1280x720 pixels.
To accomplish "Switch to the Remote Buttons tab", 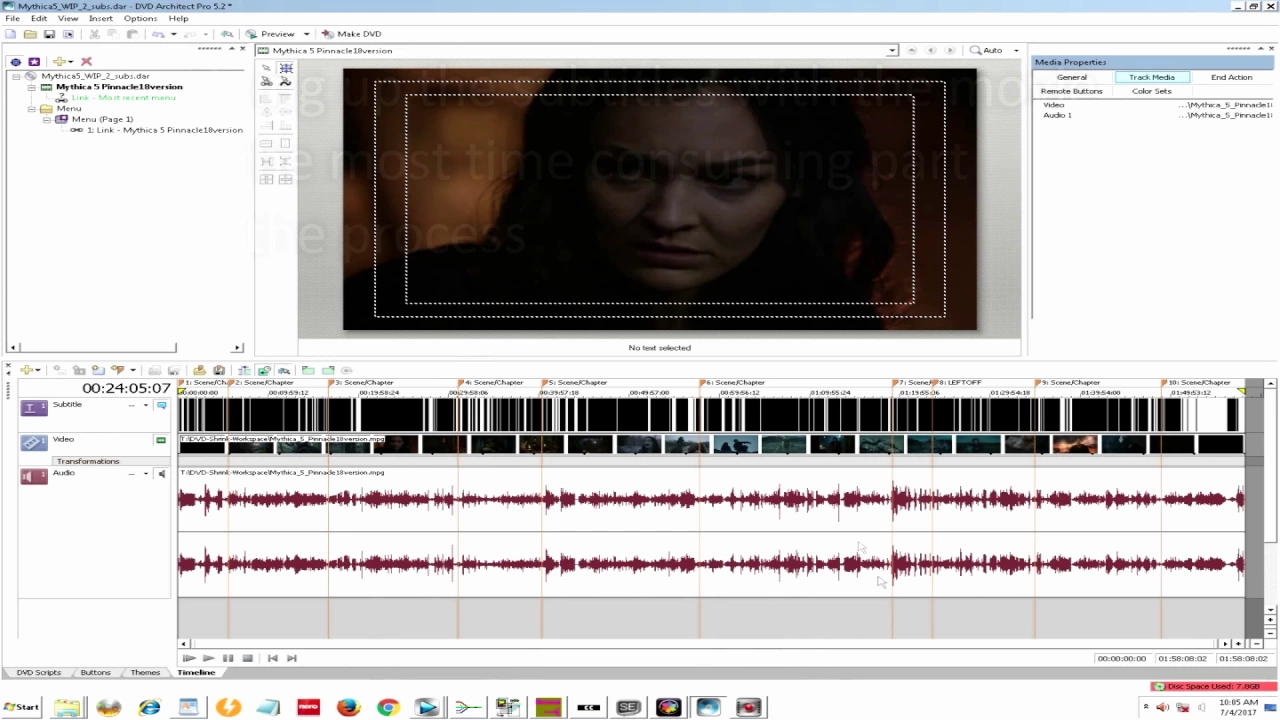I will tap(1071, 91).
